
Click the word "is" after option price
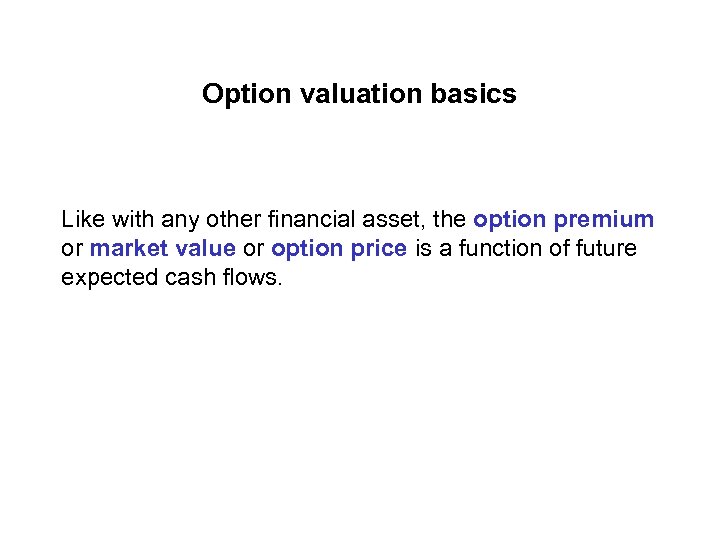[423, 248]
